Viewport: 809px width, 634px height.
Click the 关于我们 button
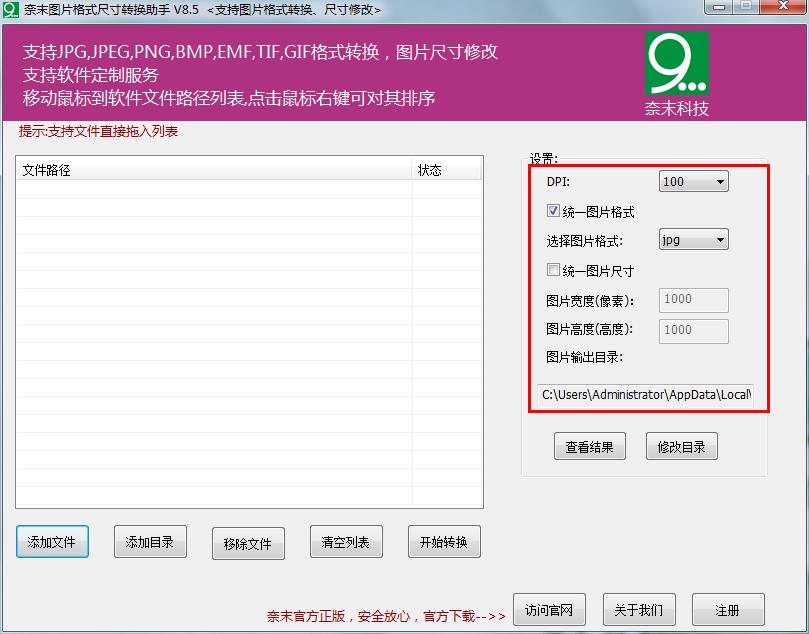639,610
